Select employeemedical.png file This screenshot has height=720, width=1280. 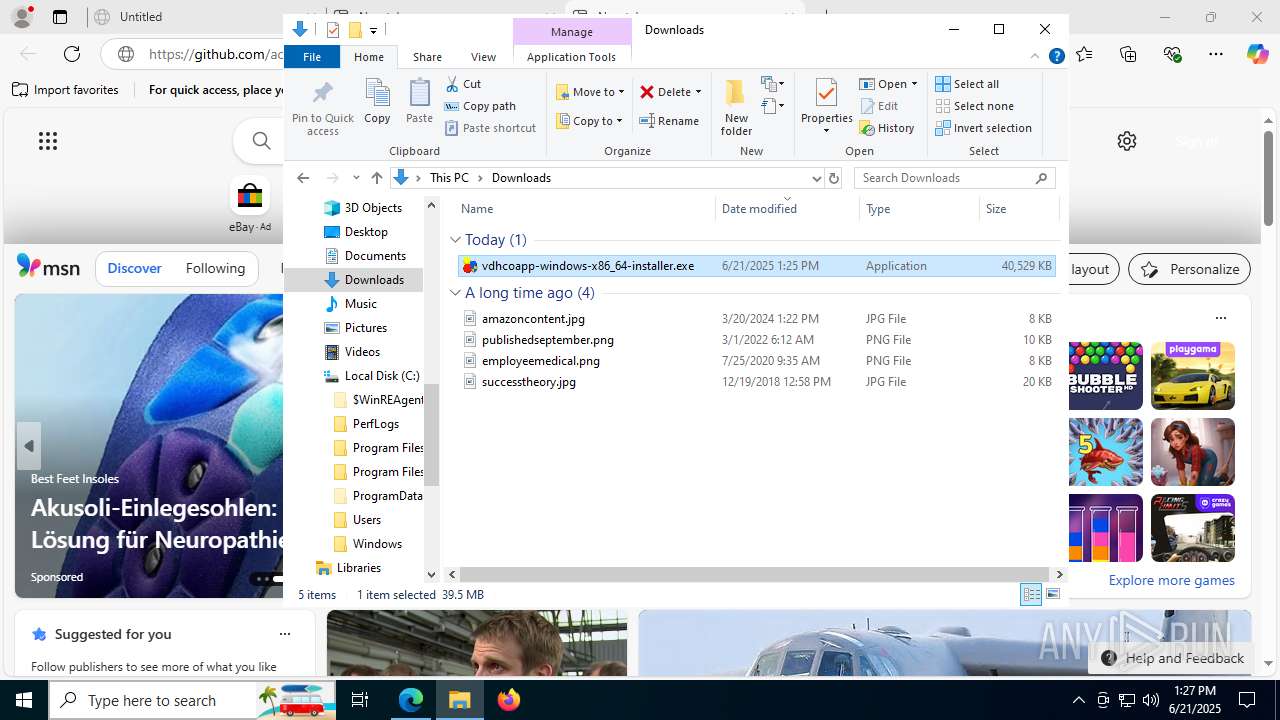click(540, 361)
